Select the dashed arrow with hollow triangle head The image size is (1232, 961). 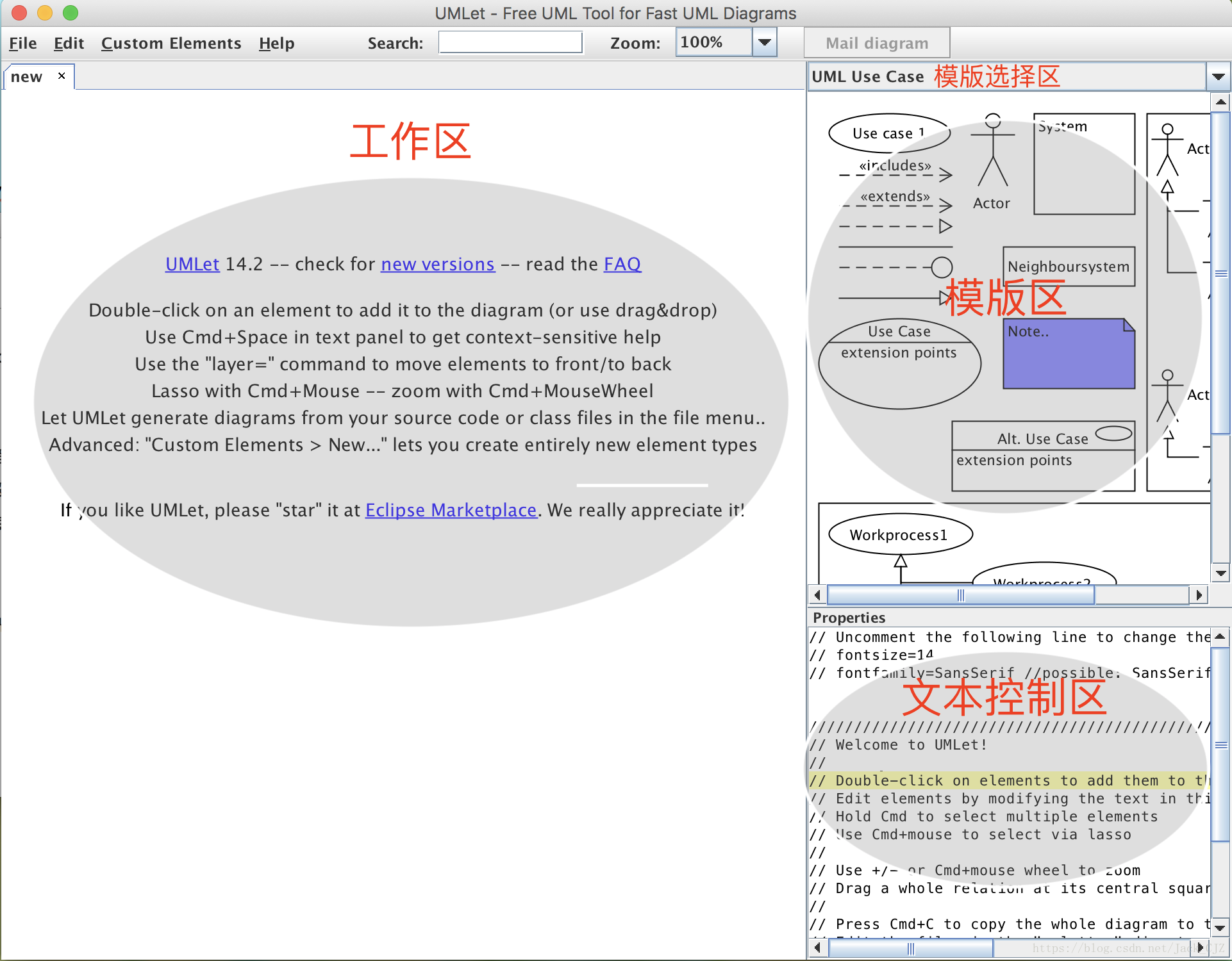895,226
